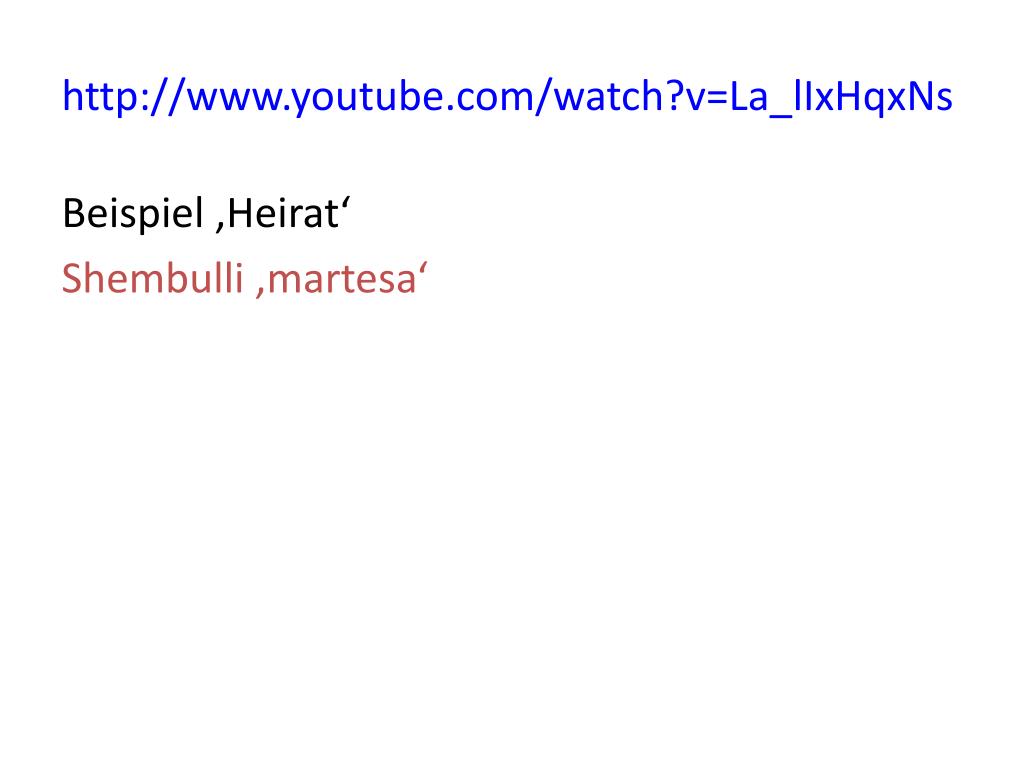Click the equals sign in the URL
Viewport: 1024px width, 768px height.
716,98
